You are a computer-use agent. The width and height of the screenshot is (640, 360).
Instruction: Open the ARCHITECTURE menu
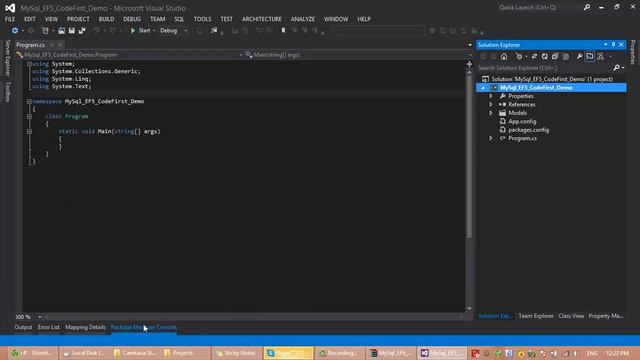[262, 19]
